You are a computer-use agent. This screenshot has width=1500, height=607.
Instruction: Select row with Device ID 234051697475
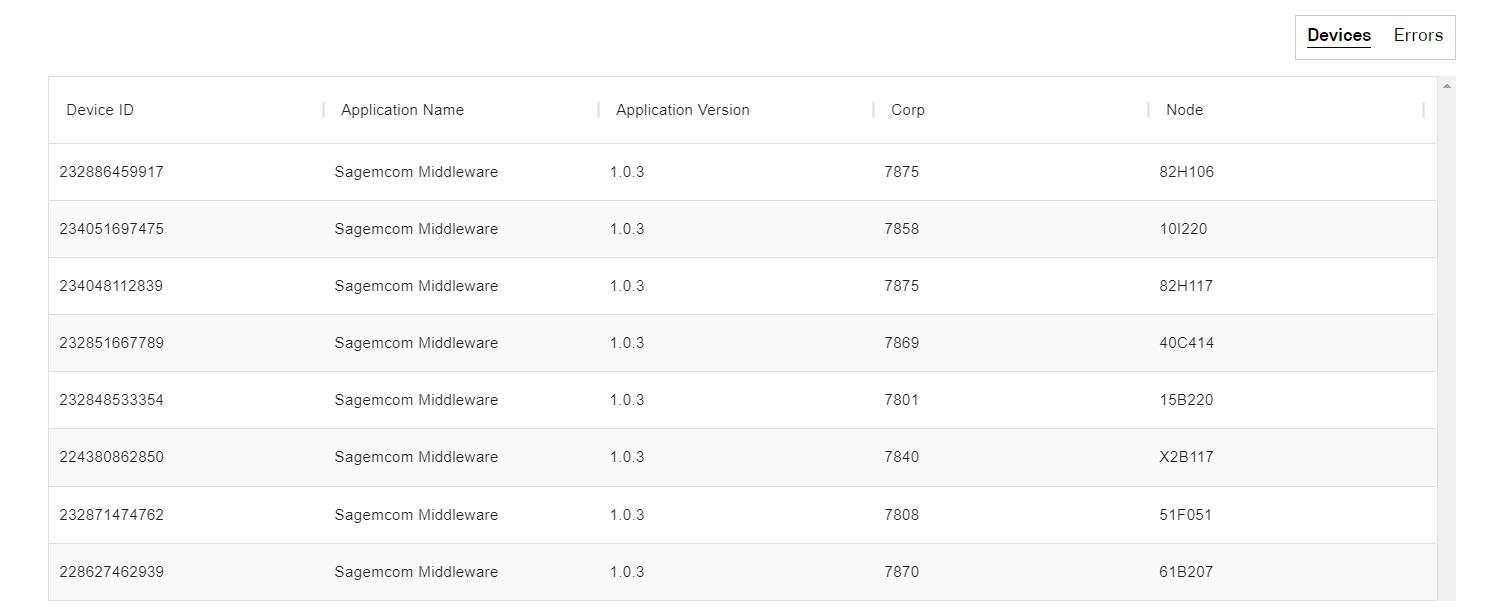tap(111, 229)
